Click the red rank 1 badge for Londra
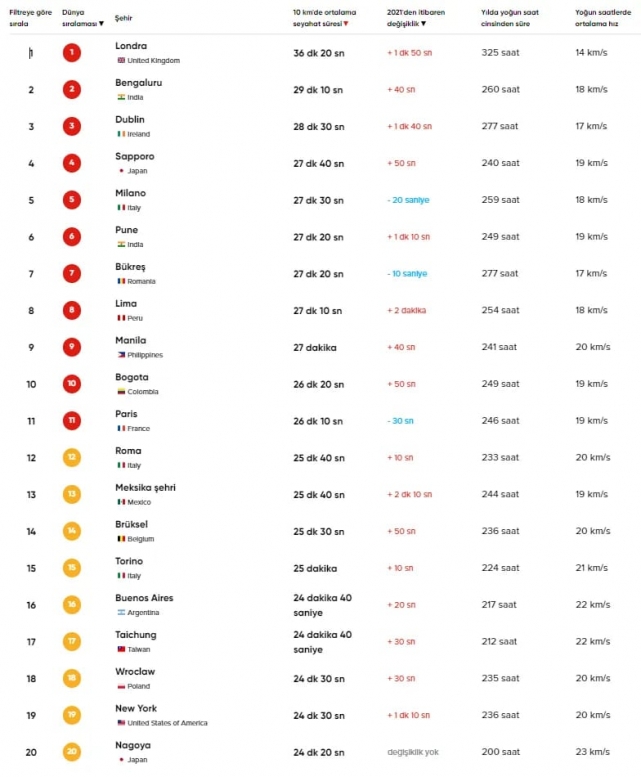The height and width of the screenshot is (777, 641). point(72,53)
